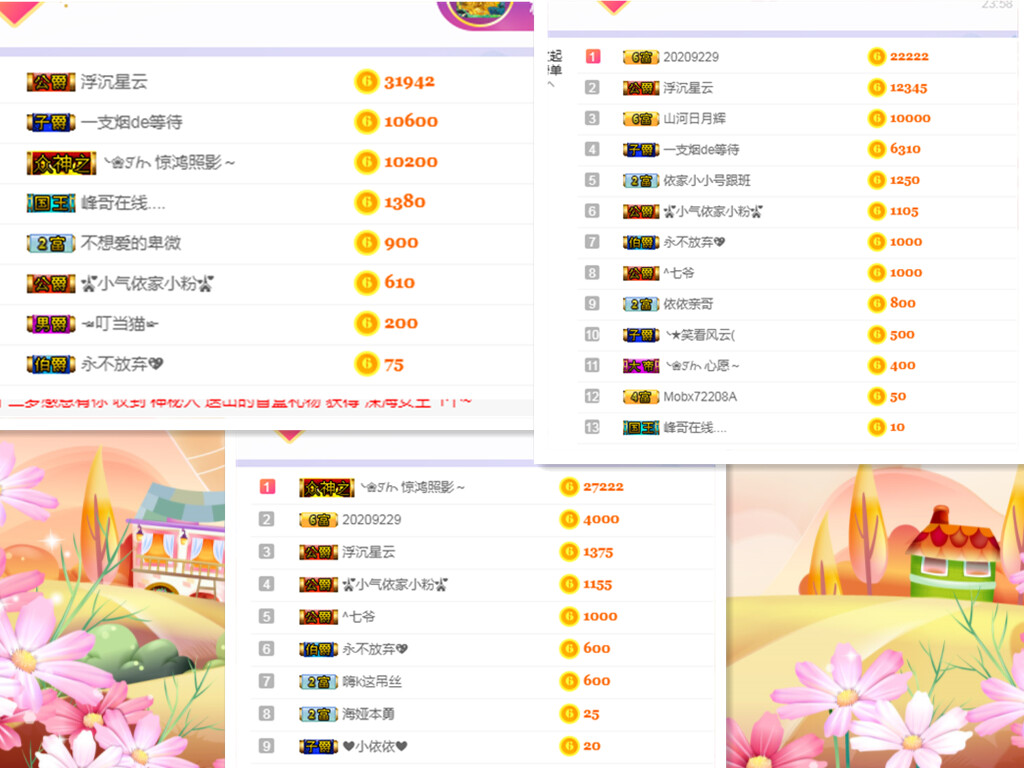Click the name 20209229 beside score 22222
1024x768 pixels.
click(691, 57)
